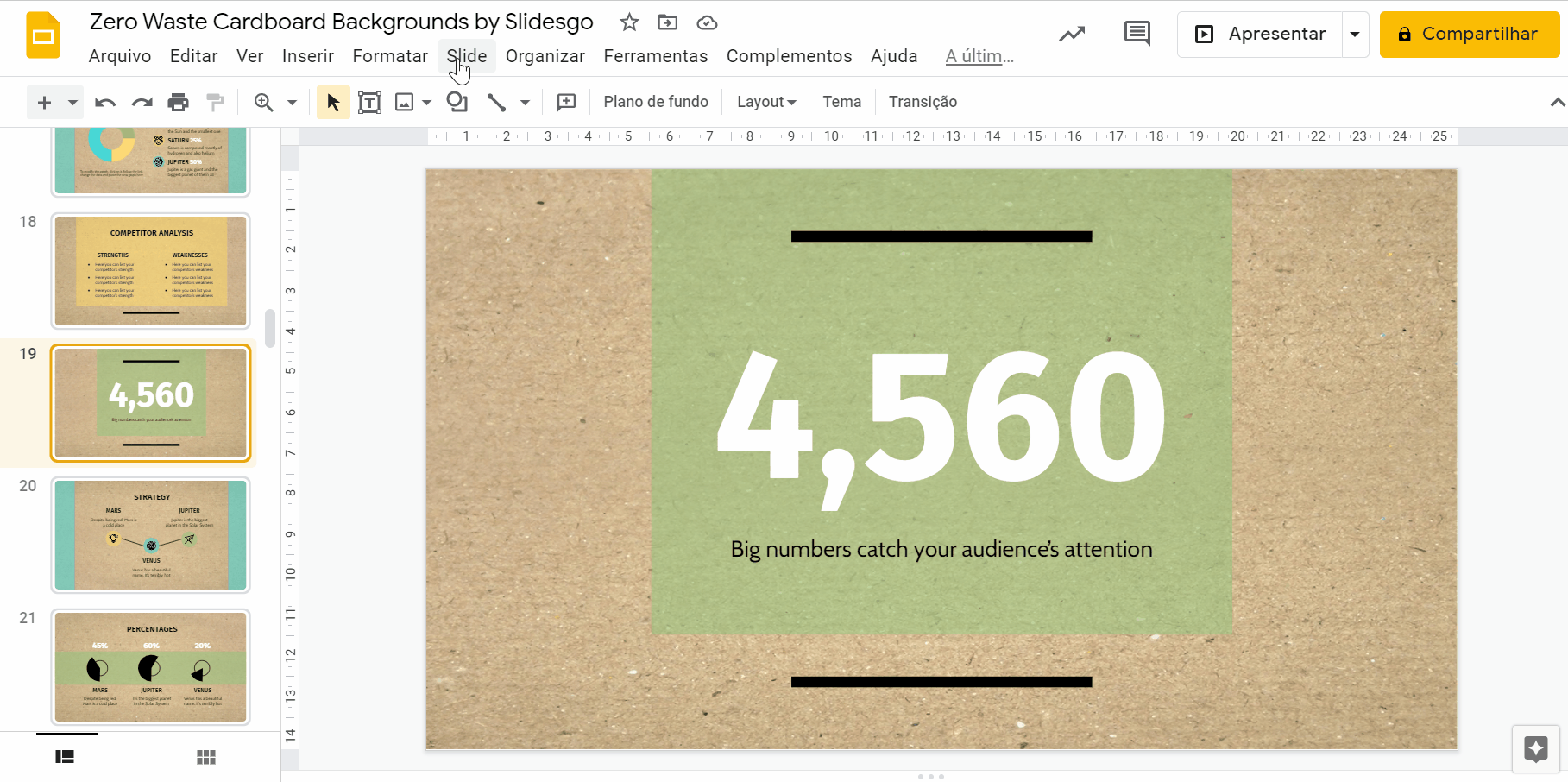This screenshot has height=782, width=1568.
Task: Click the Compartilhar button
Action: 1470,35
